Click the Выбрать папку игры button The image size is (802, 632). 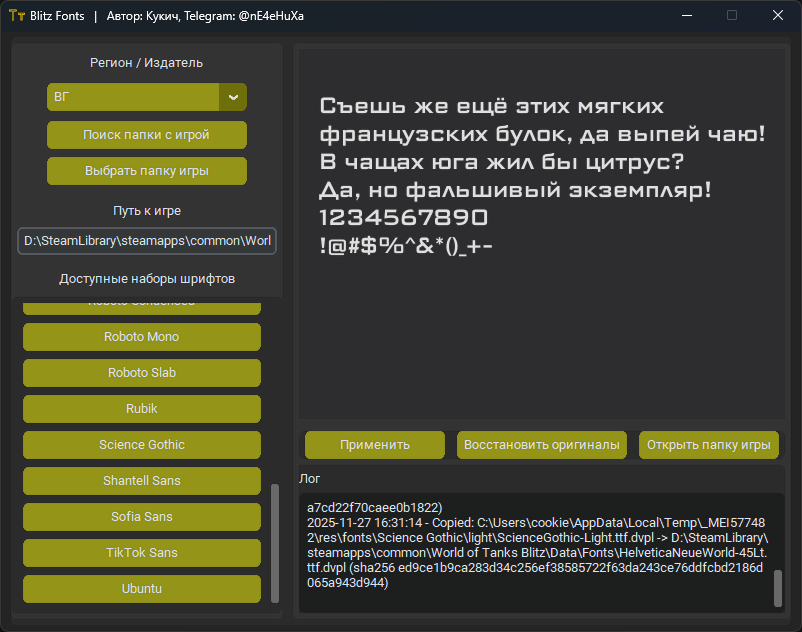click(146, 170)
